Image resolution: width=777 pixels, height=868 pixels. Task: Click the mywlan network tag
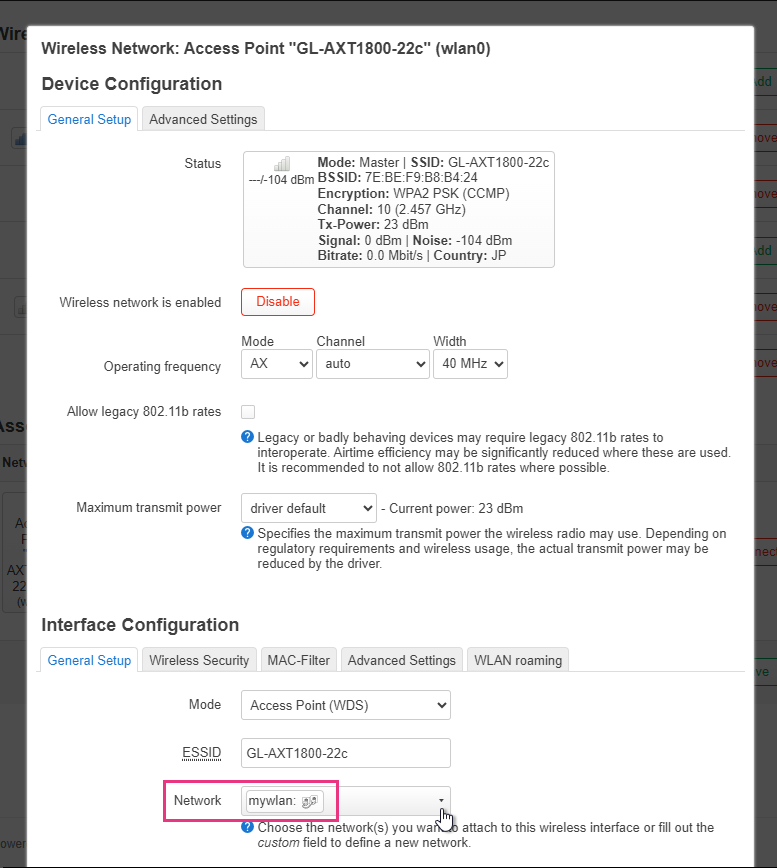click(284, 801)
